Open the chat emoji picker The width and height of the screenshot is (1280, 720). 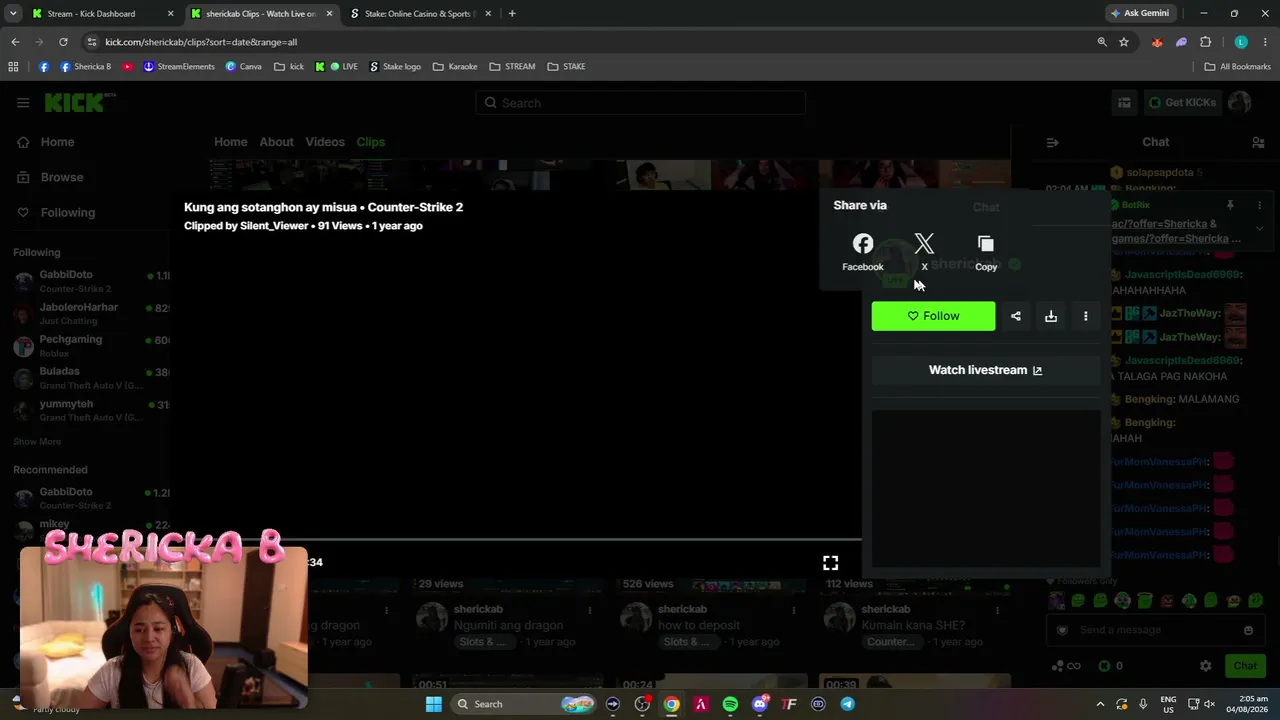pos(1248,630)
